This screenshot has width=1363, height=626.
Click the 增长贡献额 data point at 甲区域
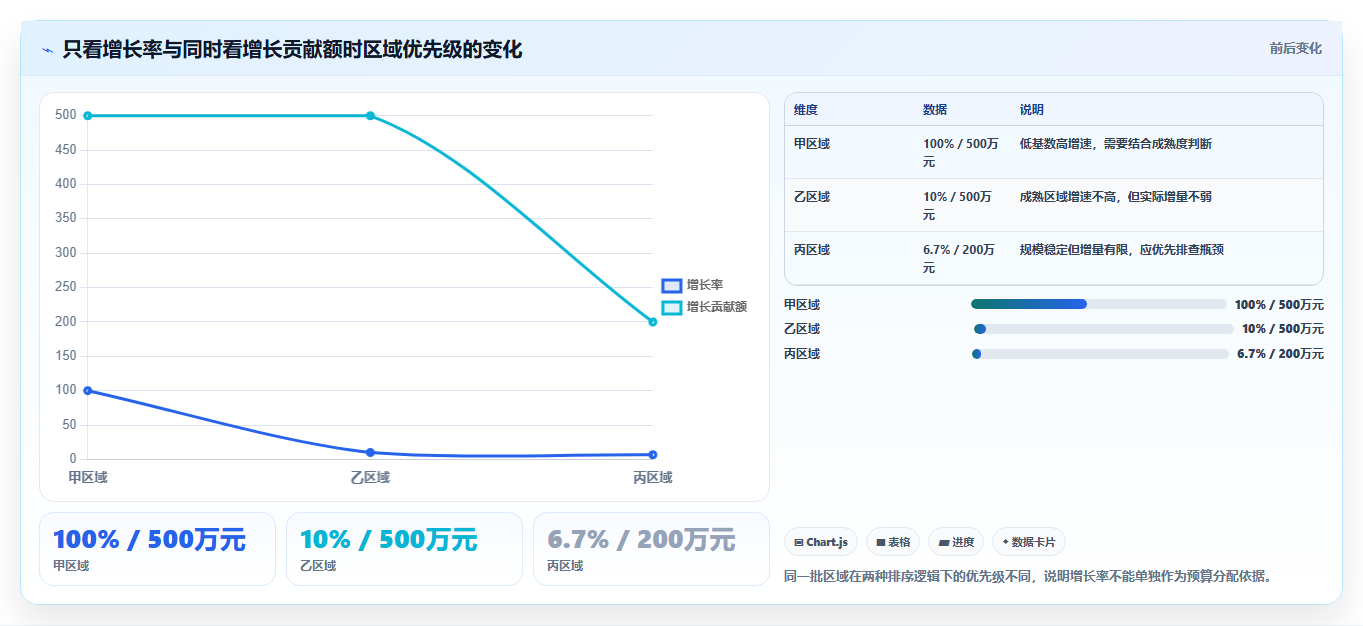tap(88, 116)
